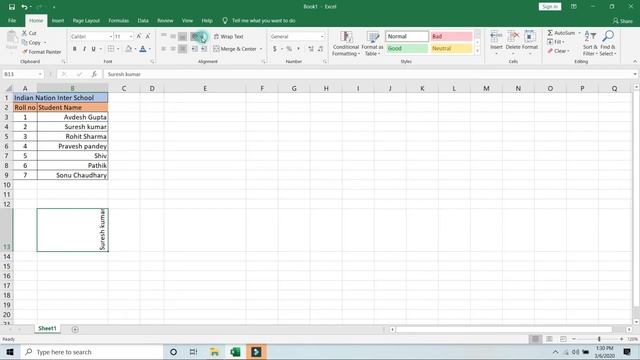The height and width of the screenshot is (360, 640).
Task: Open the Merge & Center dropdown arrow
Action: point(261,49)
